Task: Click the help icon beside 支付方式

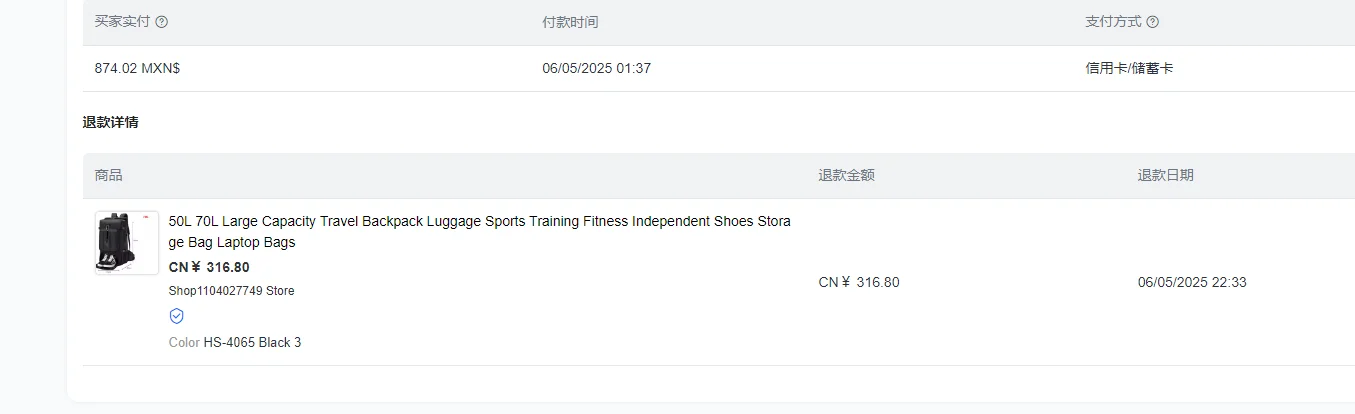Action: pyautogui.click(x=1152, y=22)
